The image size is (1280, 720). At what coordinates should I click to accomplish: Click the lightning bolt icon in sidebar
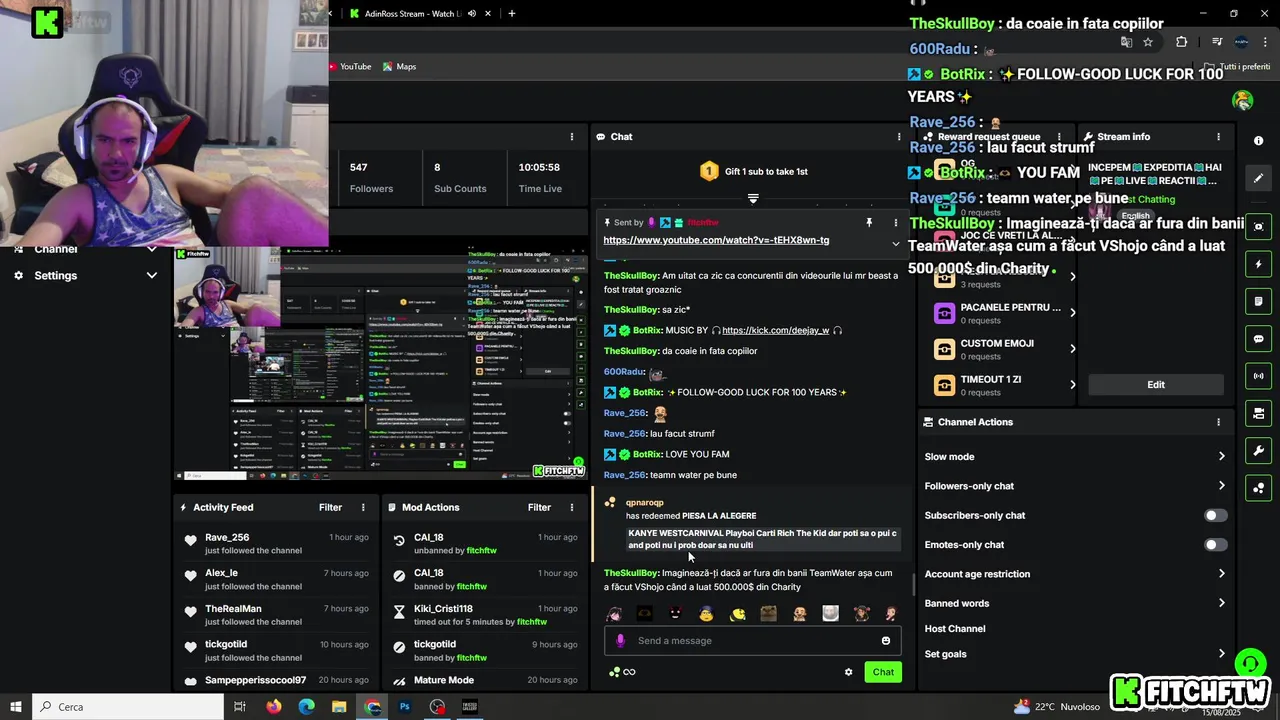pos(1259,264)
